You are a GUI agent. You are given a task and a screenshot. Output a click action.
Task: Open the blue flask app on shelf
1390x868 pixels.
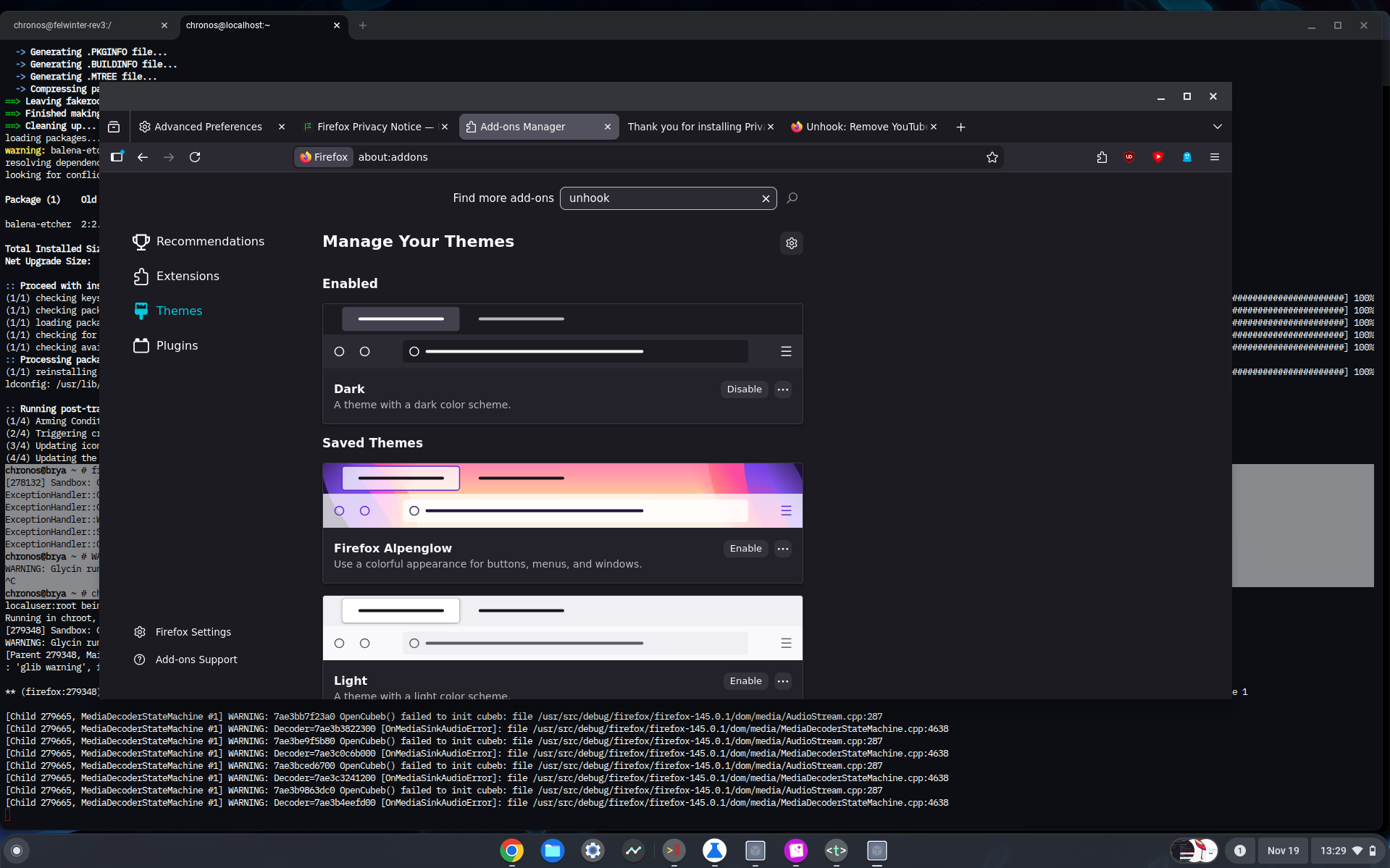pyautogui.click(x=715, y=851)
